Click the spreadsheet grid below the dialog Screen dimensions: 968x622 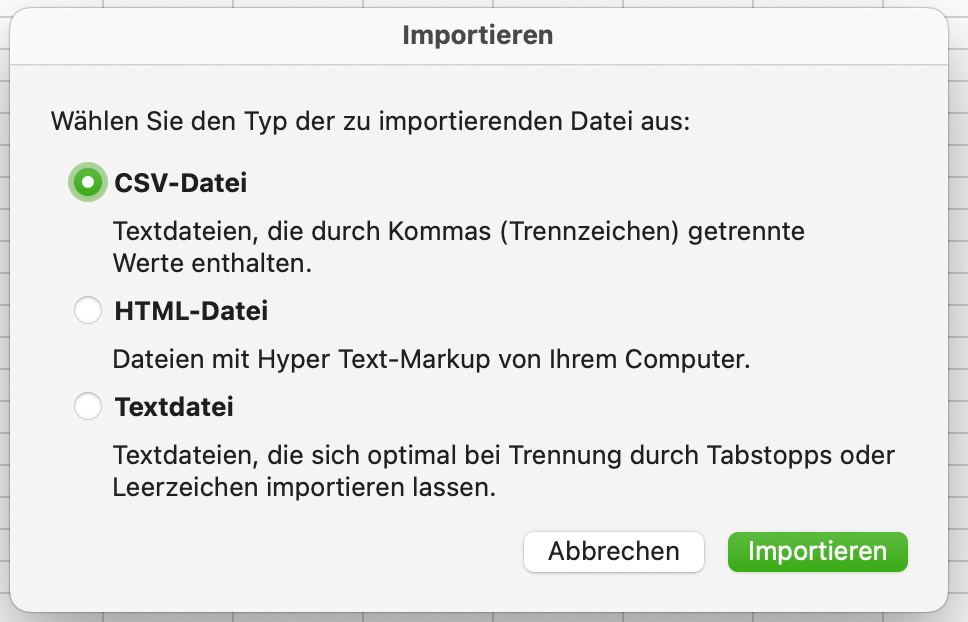[484, 617]
